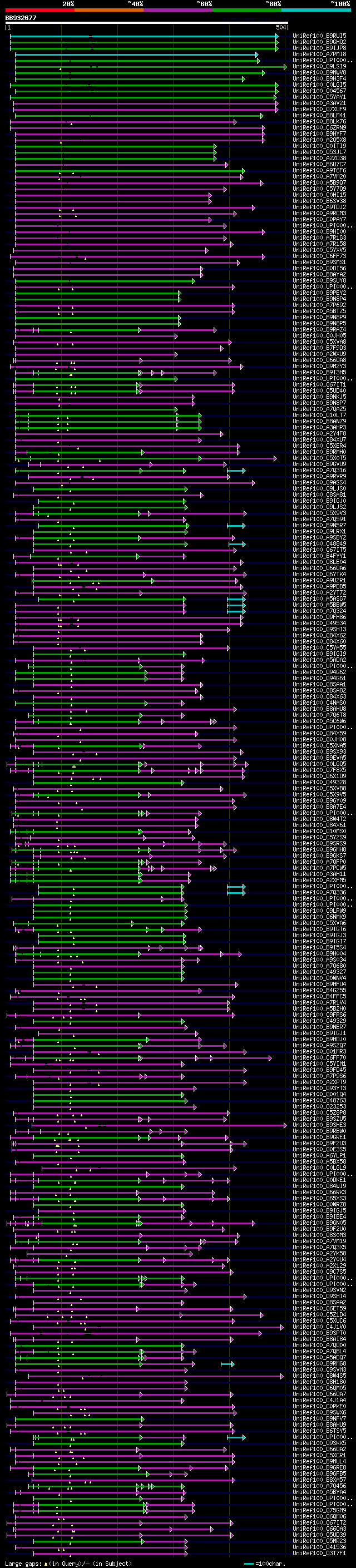The height and width of the screenshot is (1568, 356).
Task: Select hit label UniRef100_O04567
Action: pos(319,91)
